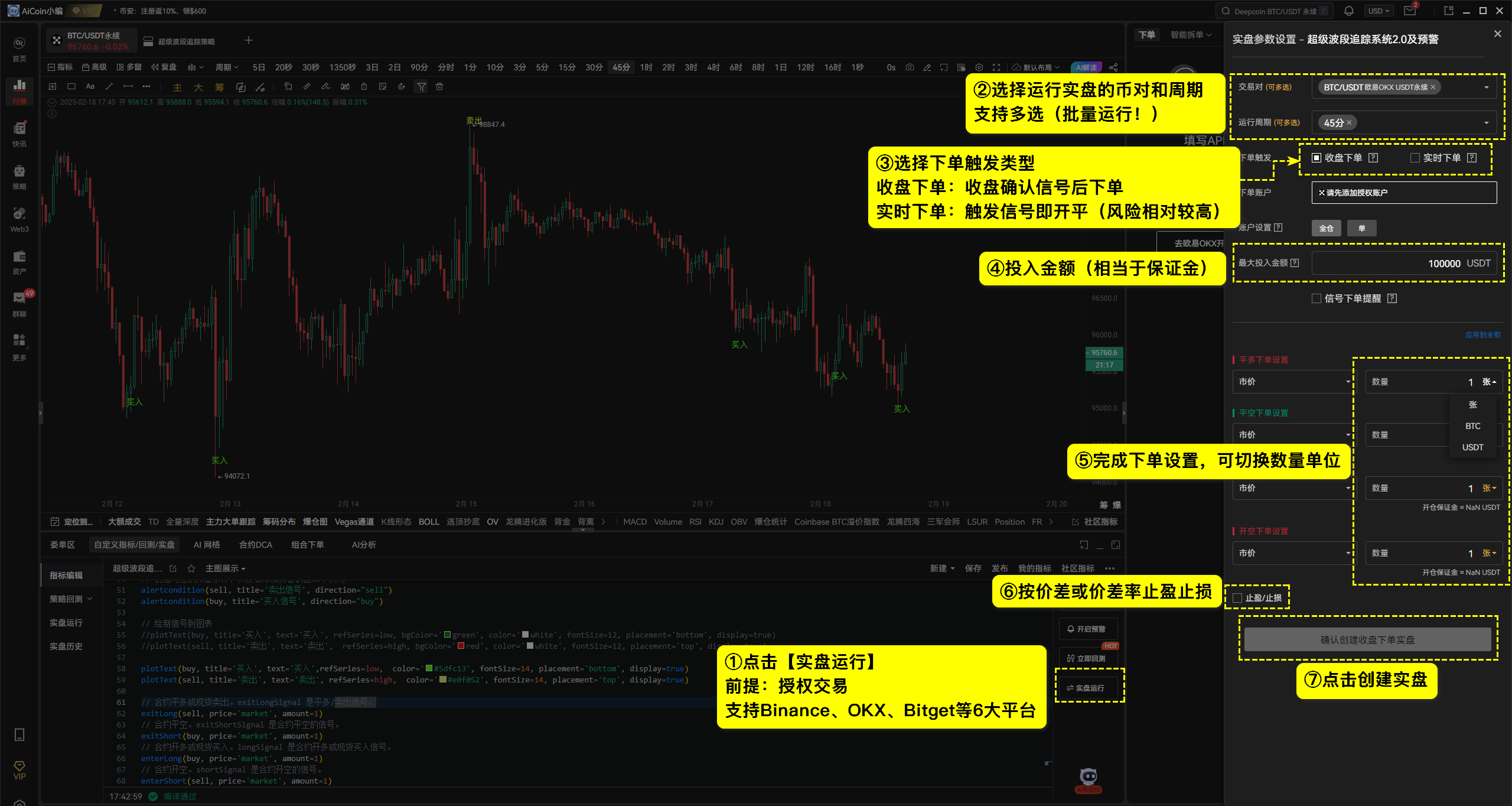Favorite the indicator with the star icon
1512x806 pixels.
click(x=191, y=568)
